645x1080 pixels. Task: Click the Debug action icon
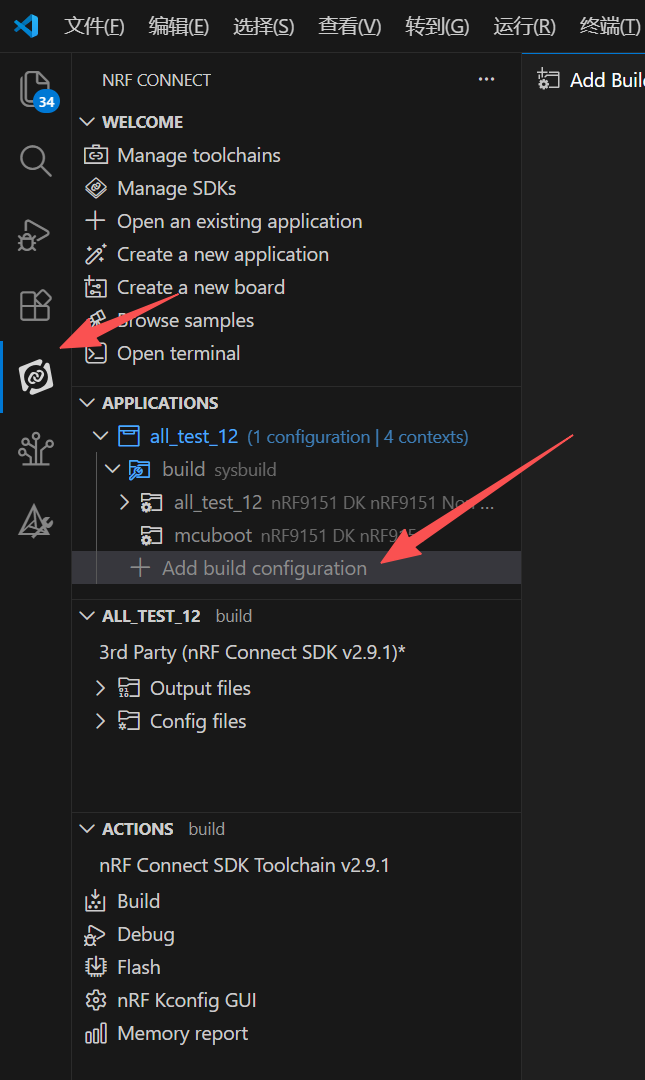click(94, 935)
